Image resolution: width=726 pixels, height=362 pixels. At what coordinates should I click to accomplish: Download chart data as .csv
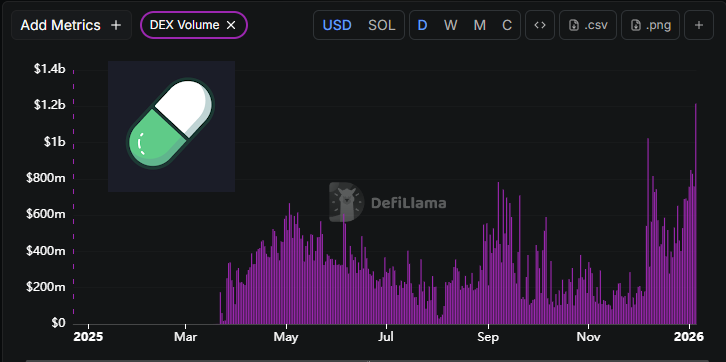pos(588,25)
